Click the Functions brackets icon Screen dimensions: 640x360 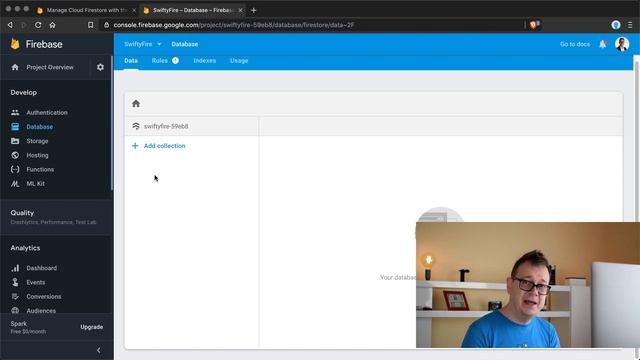tap(15, 169)
